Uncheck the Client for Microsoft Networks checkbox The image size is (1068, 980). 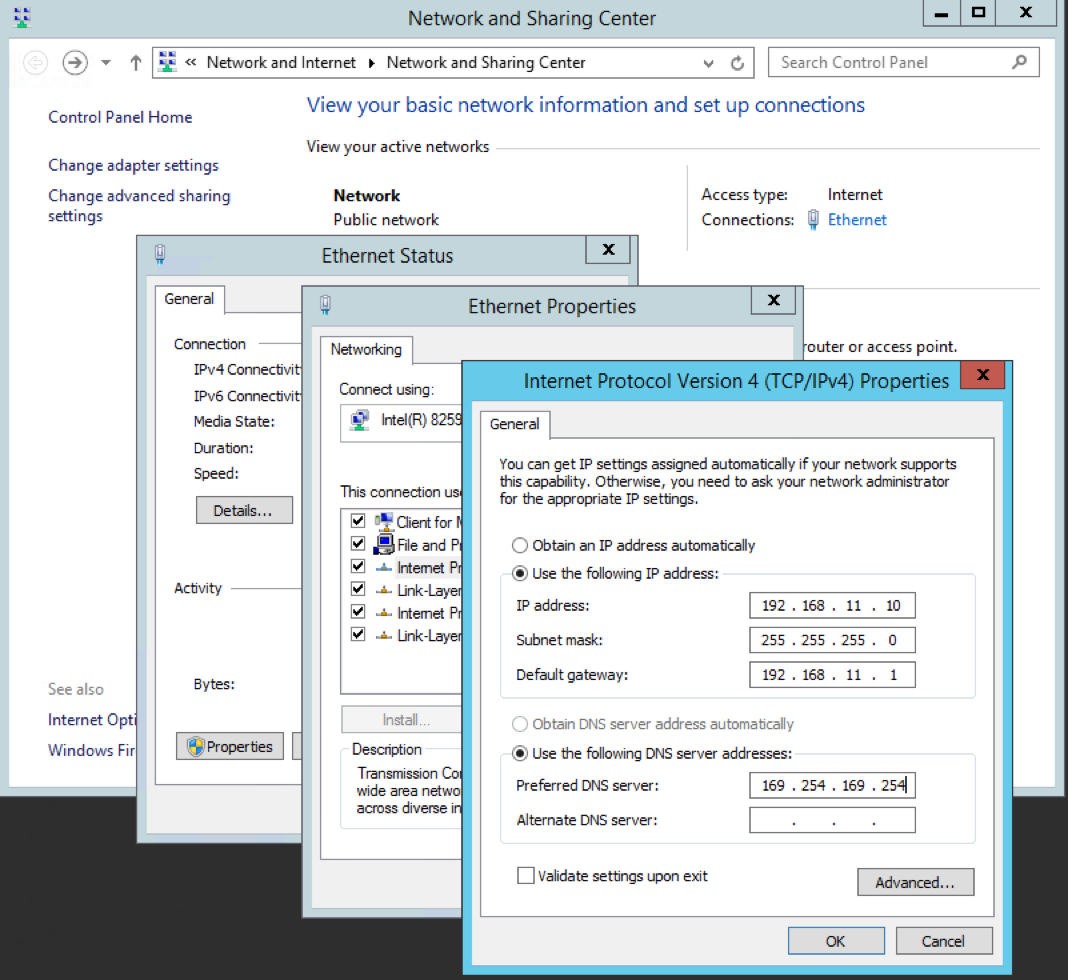pos(357,520)
